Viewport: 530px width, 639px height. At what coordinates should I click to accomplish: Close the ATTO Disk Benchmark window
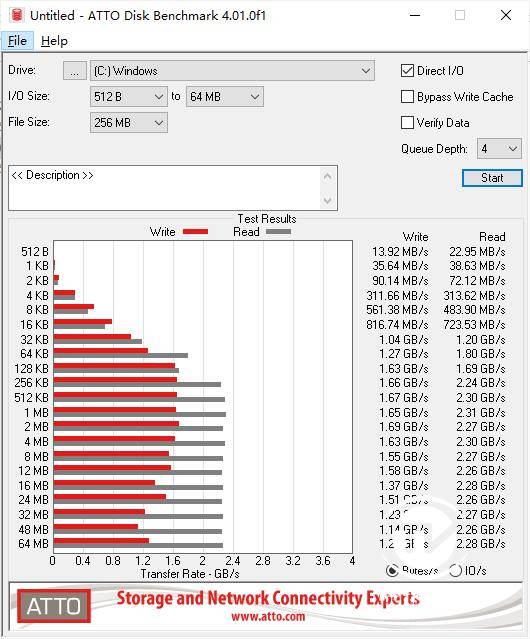pyautogui.click(x=506, y=15)
